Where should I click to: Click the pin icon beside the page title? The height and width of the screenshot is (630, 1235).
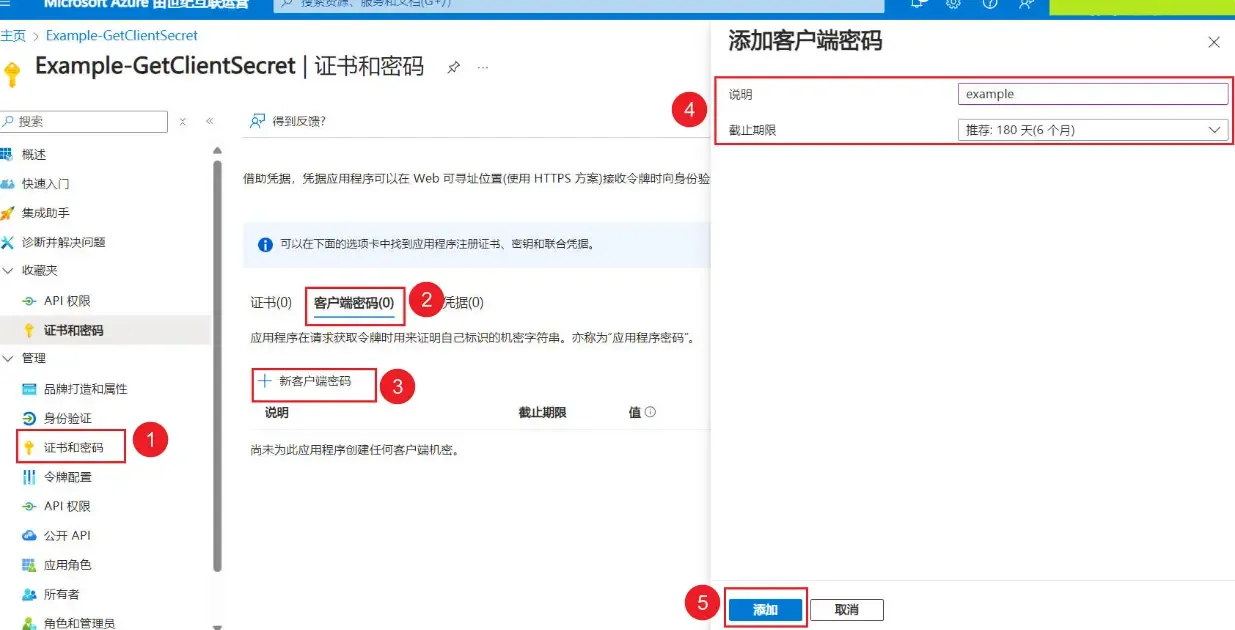pyautogui.click(x=453, y=68)
